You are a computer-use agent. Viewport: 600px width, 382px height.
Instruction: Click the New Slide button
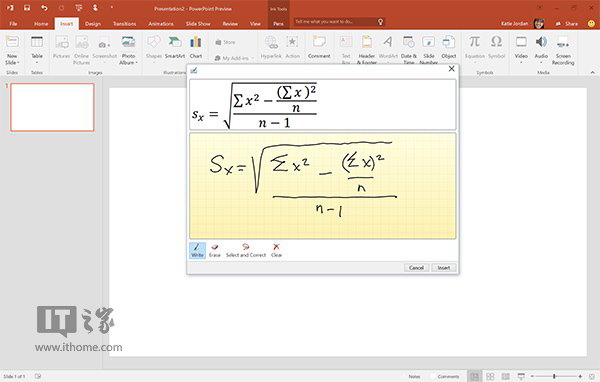(x=12, y=50)
